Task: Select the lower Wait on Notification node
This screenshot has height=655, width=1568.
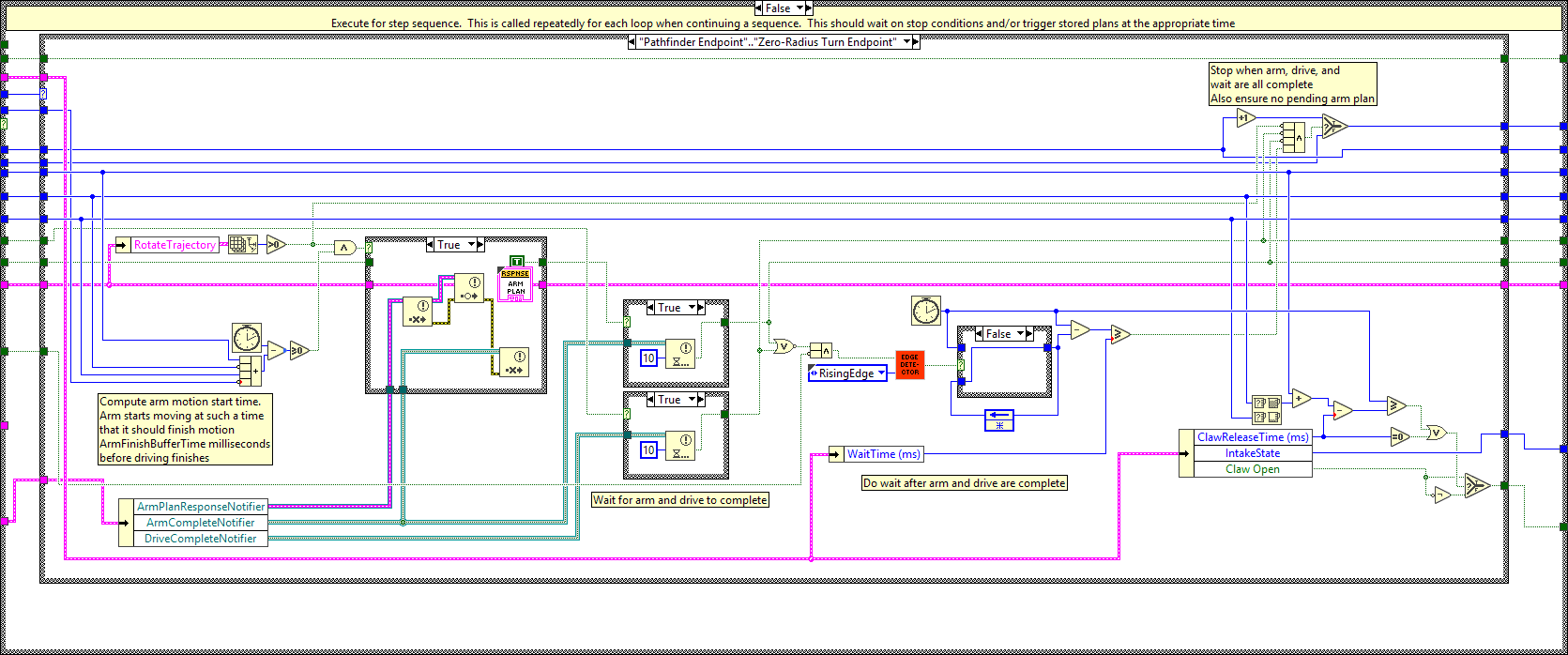Action: point(680,447)
